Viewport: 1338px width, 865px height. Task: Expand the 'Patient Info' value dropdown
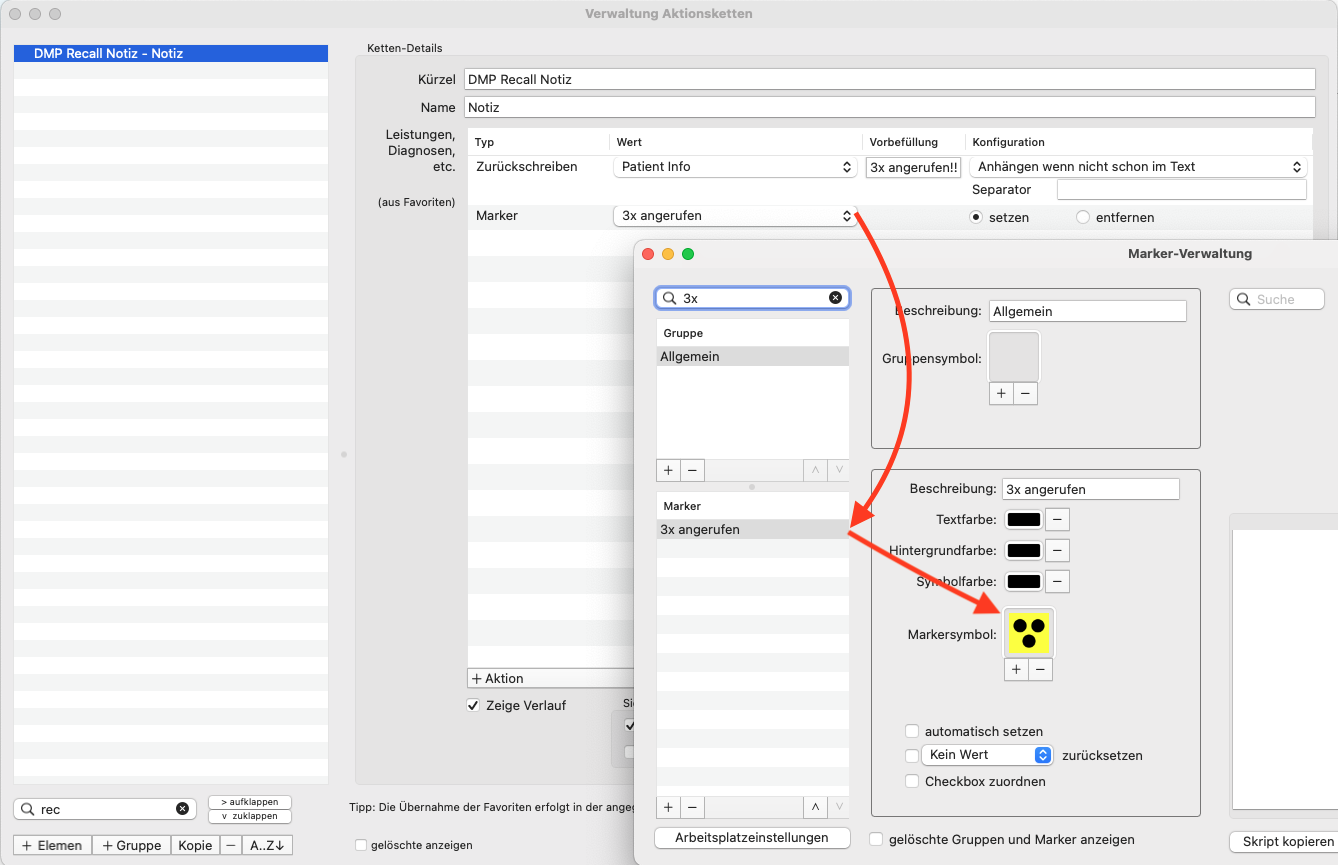734,167
